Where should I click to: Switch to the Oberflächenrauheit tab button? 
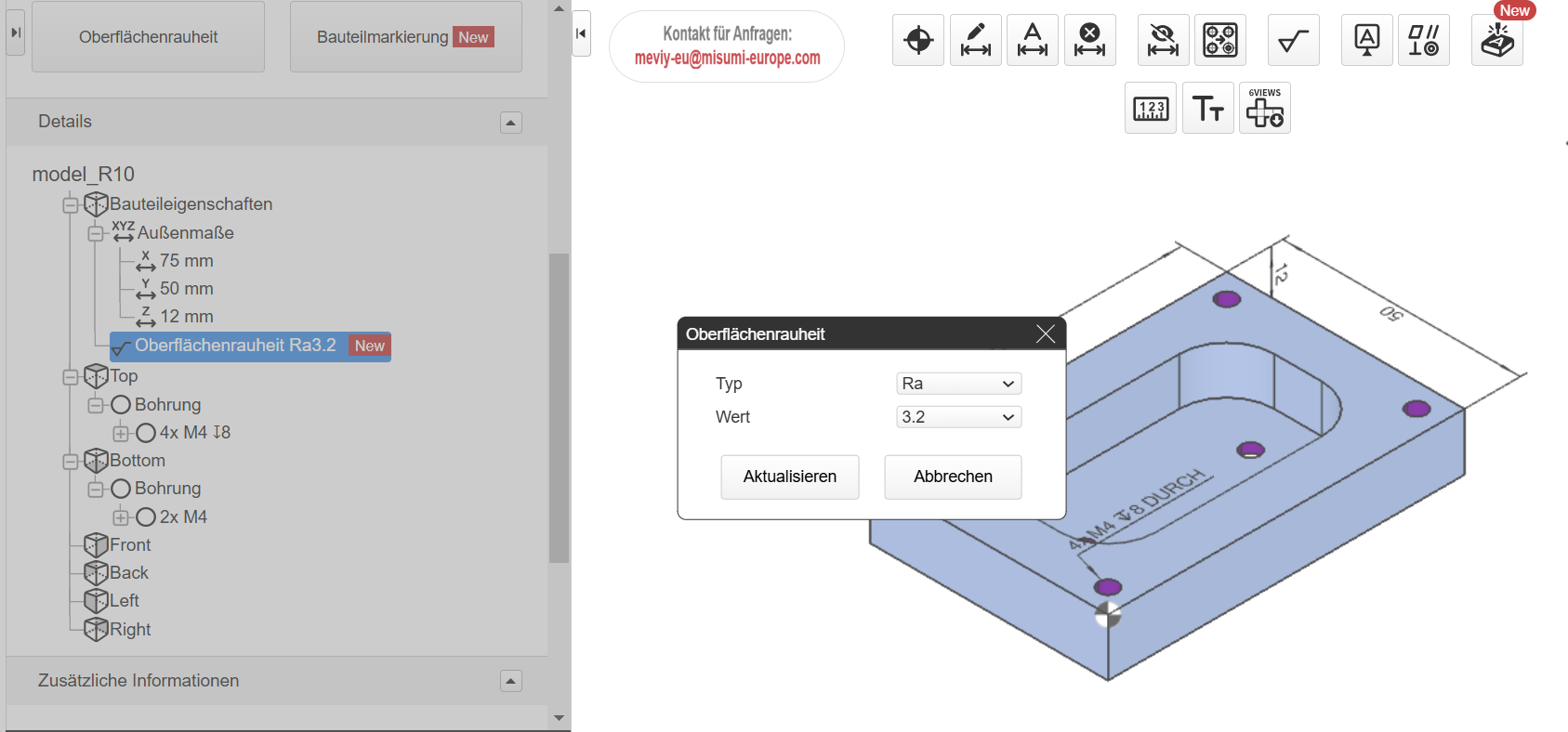click(148, 37)
